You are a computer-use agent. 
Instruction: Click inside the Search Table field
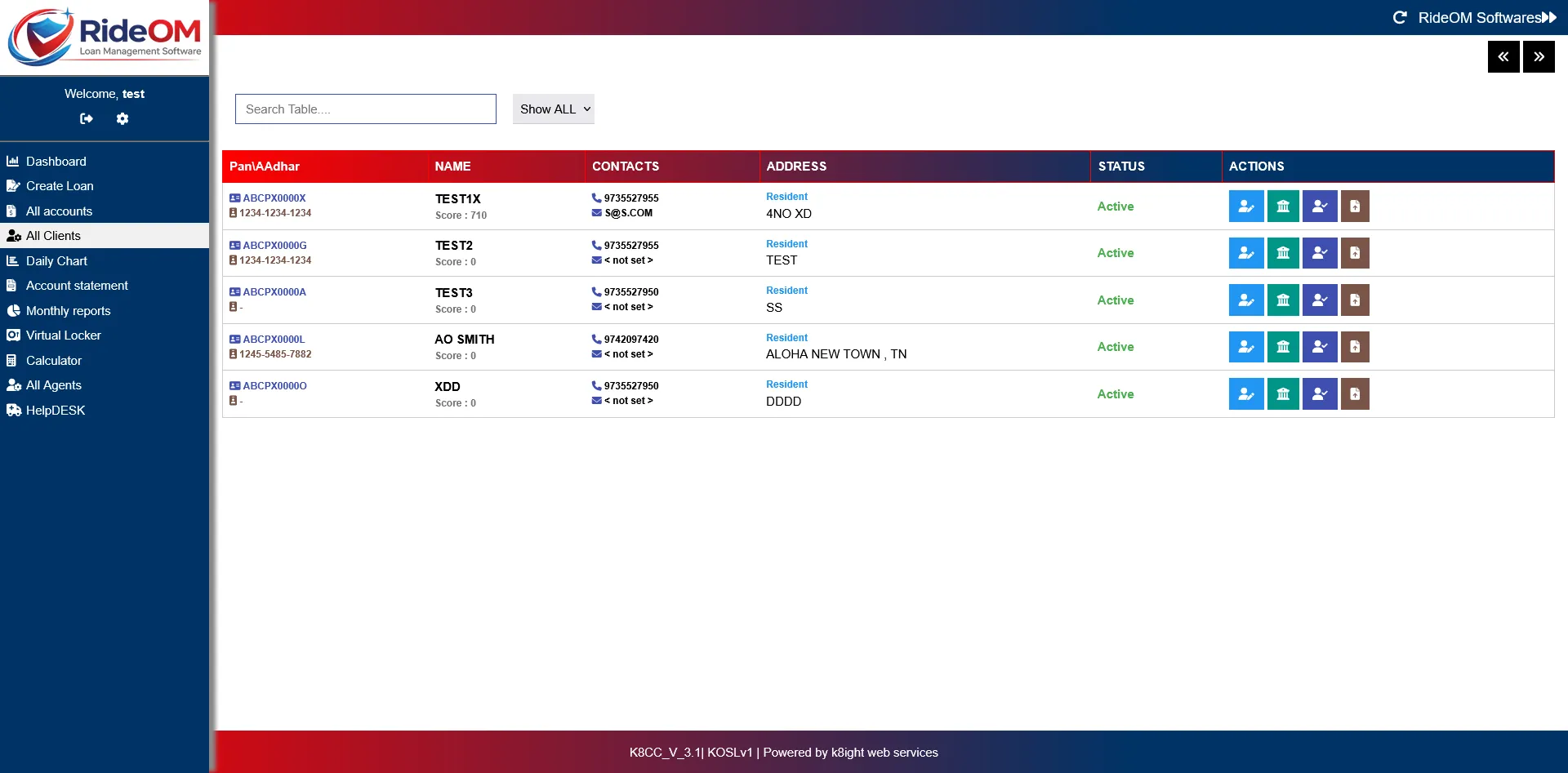(365, 109)
